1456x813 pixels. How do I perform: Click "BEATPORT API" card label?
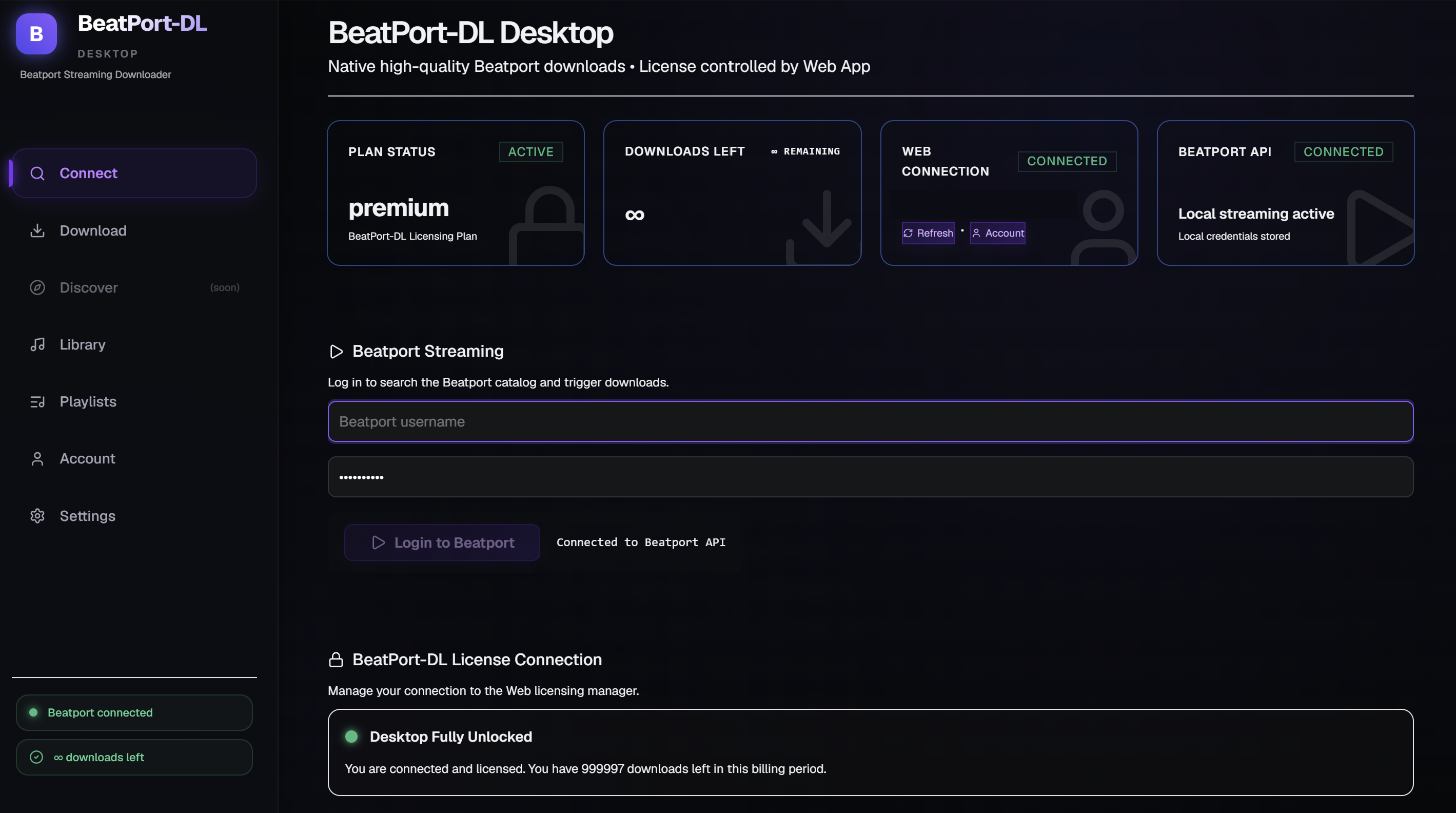pyautogui.click(x=1224, y=151)
